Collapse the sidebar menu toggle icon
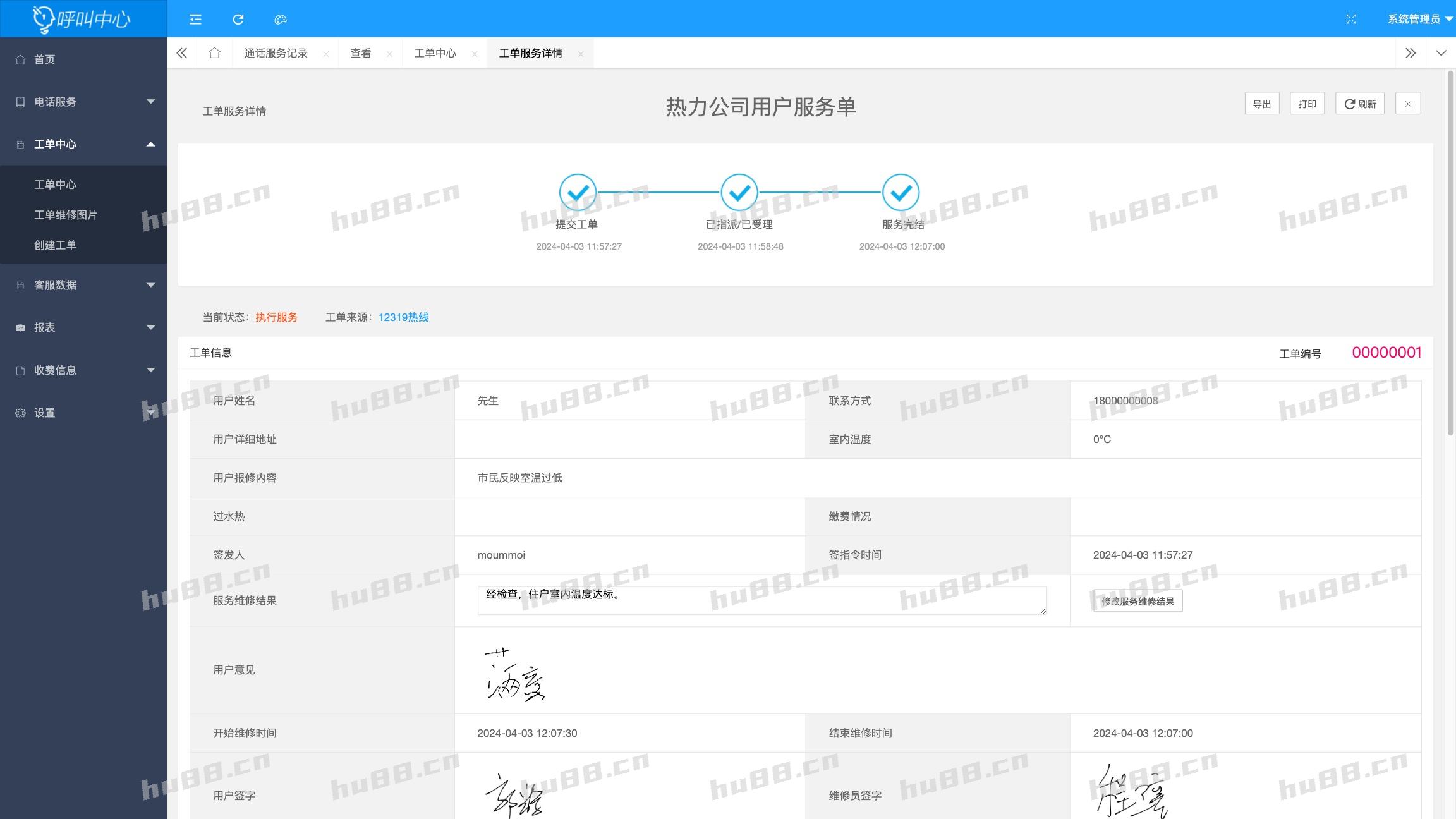Viewport: 1456px width, 819px height. click(x=195, y=20)
